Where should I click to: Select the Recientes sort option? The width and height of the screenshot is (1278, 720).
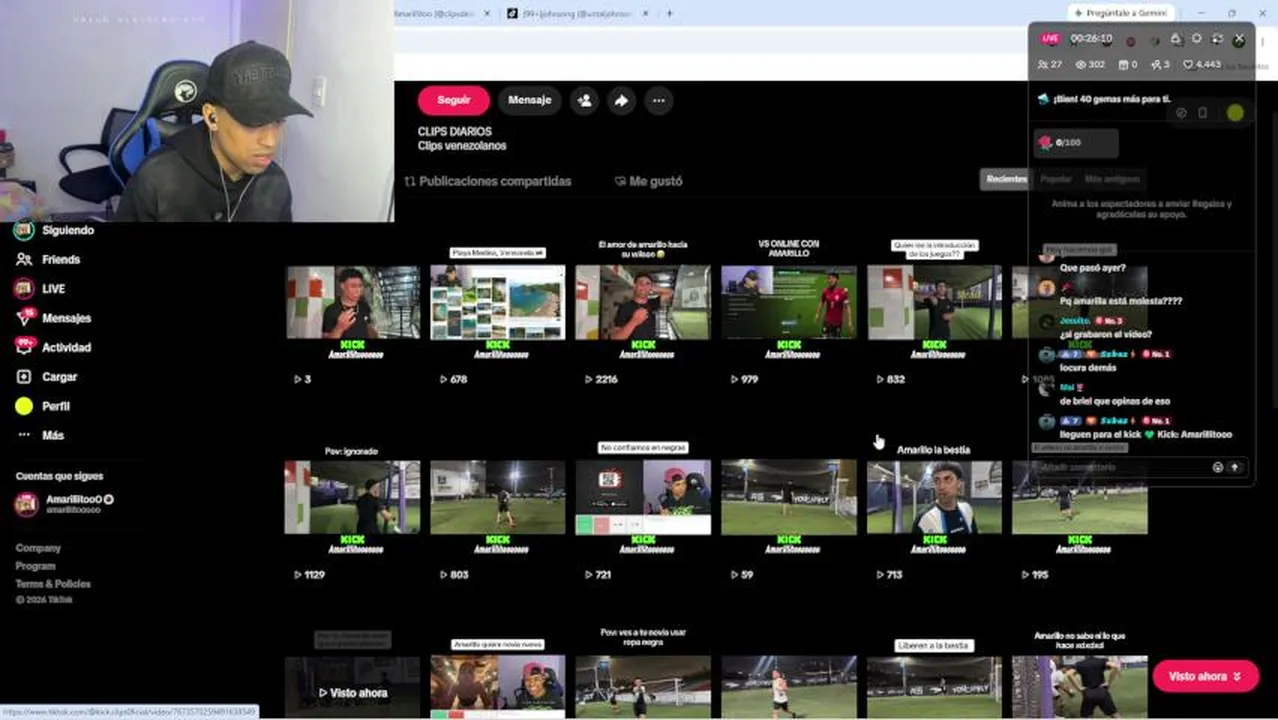pos(1006,179)
